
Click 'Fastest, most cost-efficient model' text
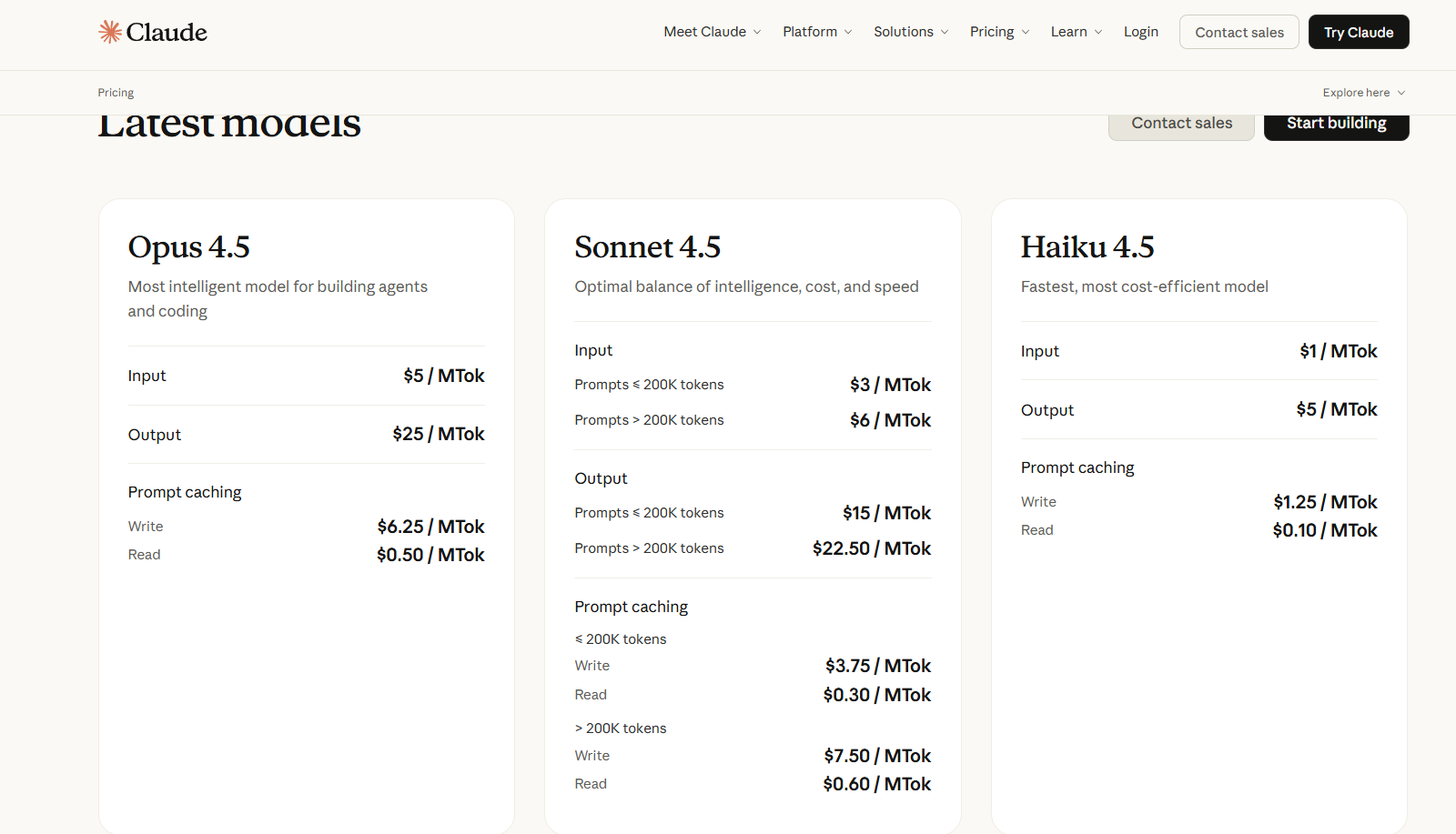tap(1144, 286)
